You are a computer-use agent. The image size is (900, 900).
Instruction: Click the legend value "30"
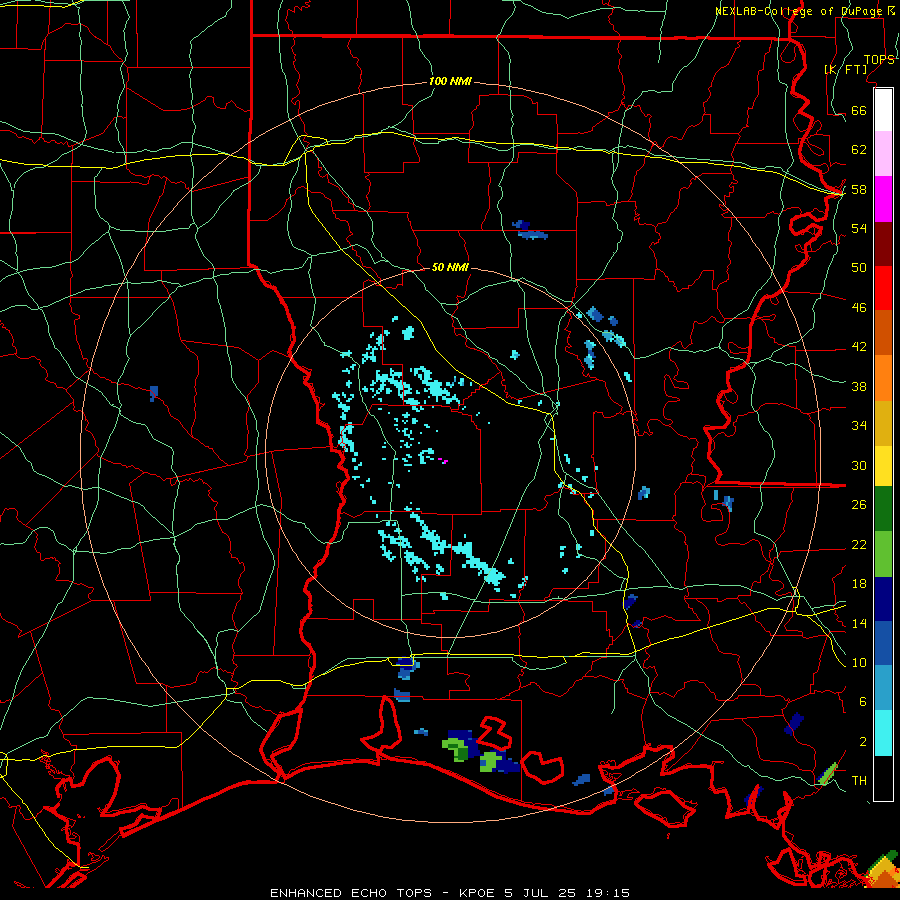tap(859, 465)
